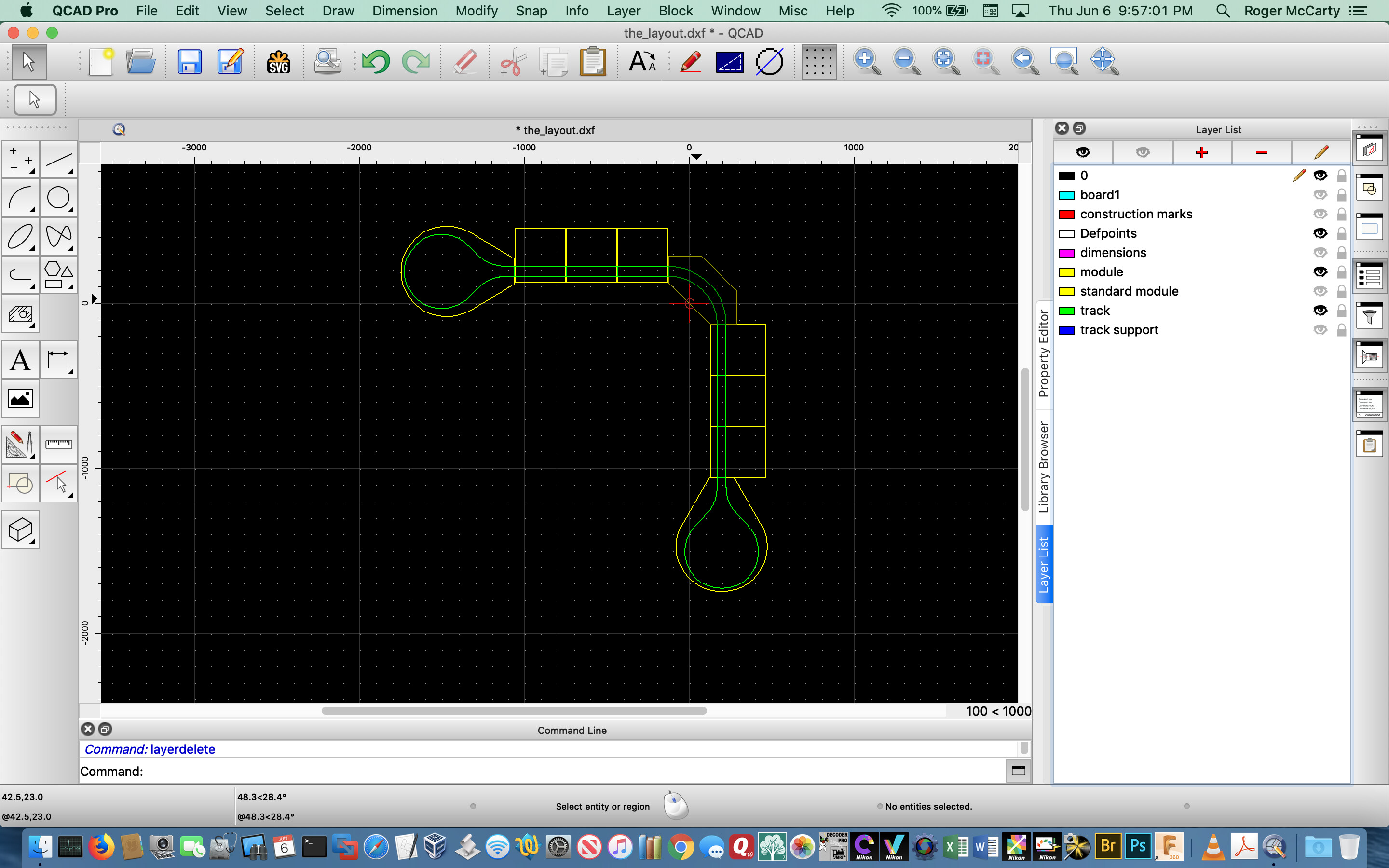
Task: Switch to Property Editor side tab
Action: coord(1044,354)
